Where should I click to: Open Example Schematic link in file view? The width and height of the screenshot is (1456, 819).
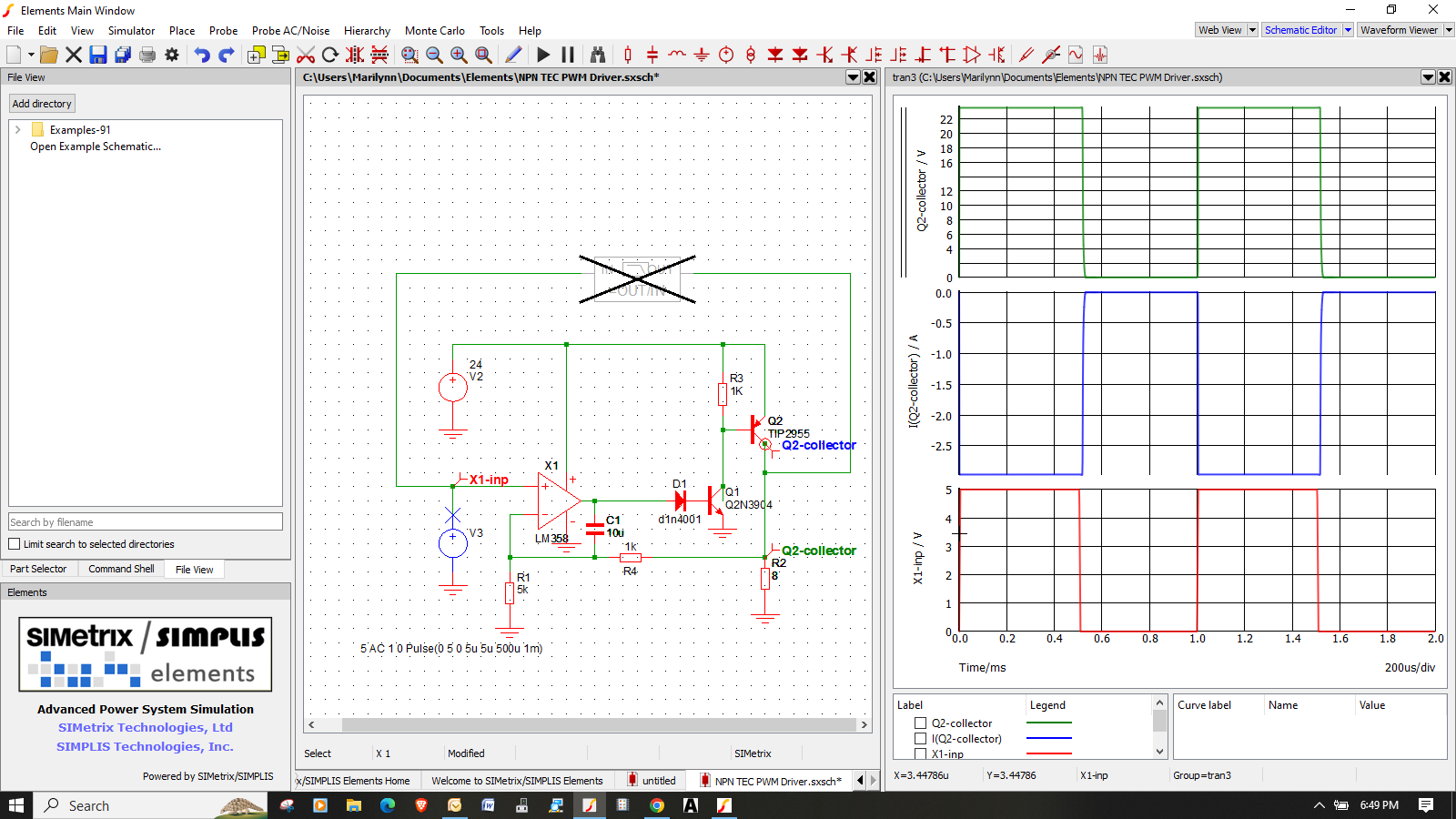(x=96, y=147)
